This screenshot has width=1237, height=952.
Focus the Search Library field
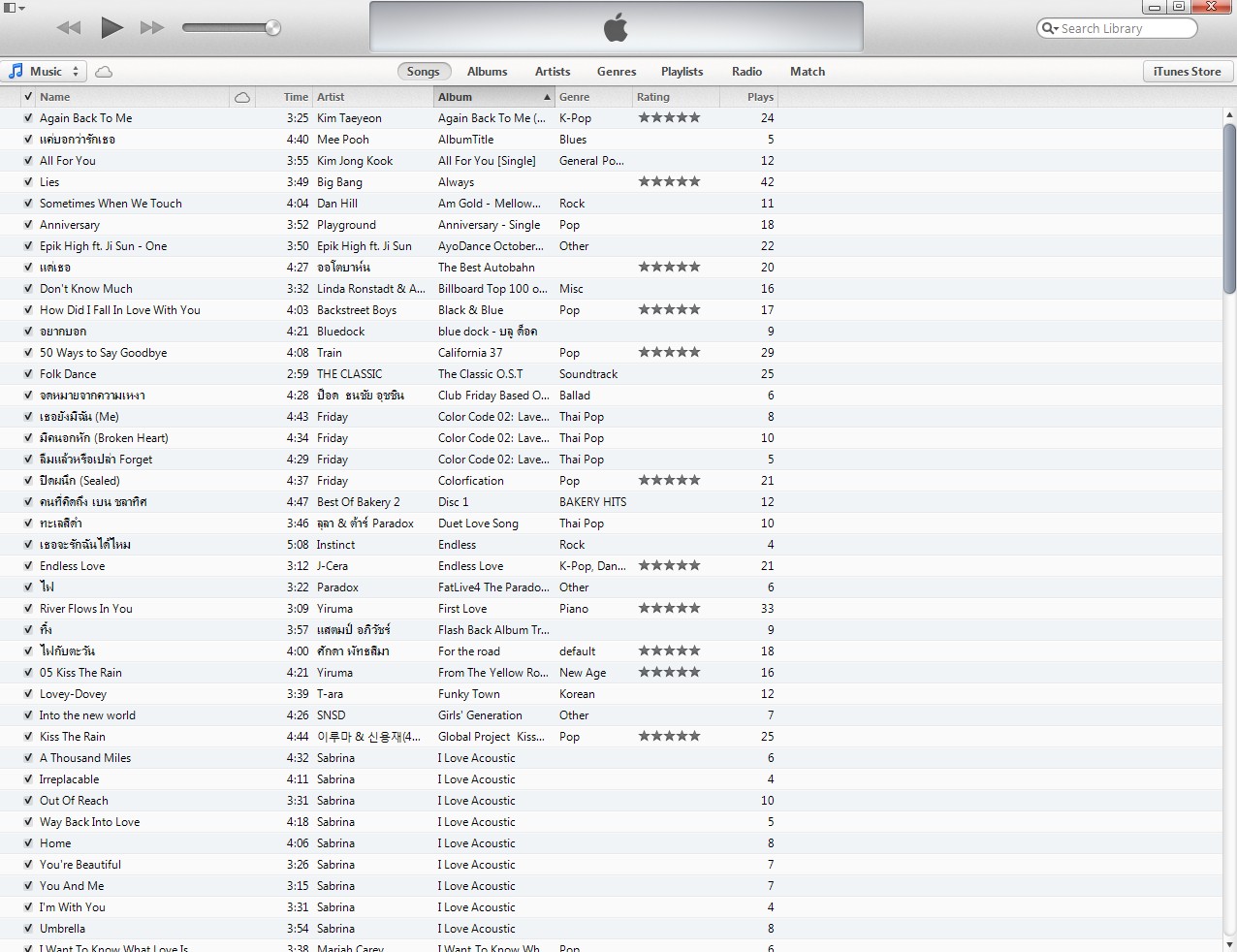[1117, 28]
